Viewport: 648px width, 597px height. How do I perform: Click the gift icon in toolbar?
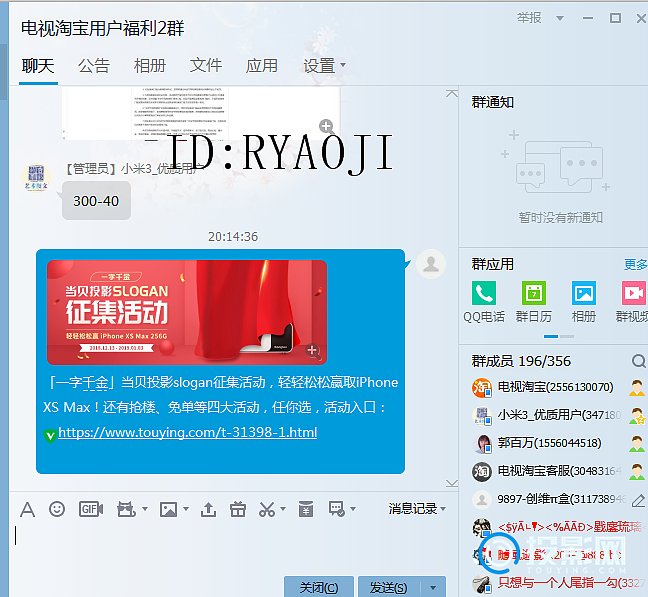coord(238,509)
